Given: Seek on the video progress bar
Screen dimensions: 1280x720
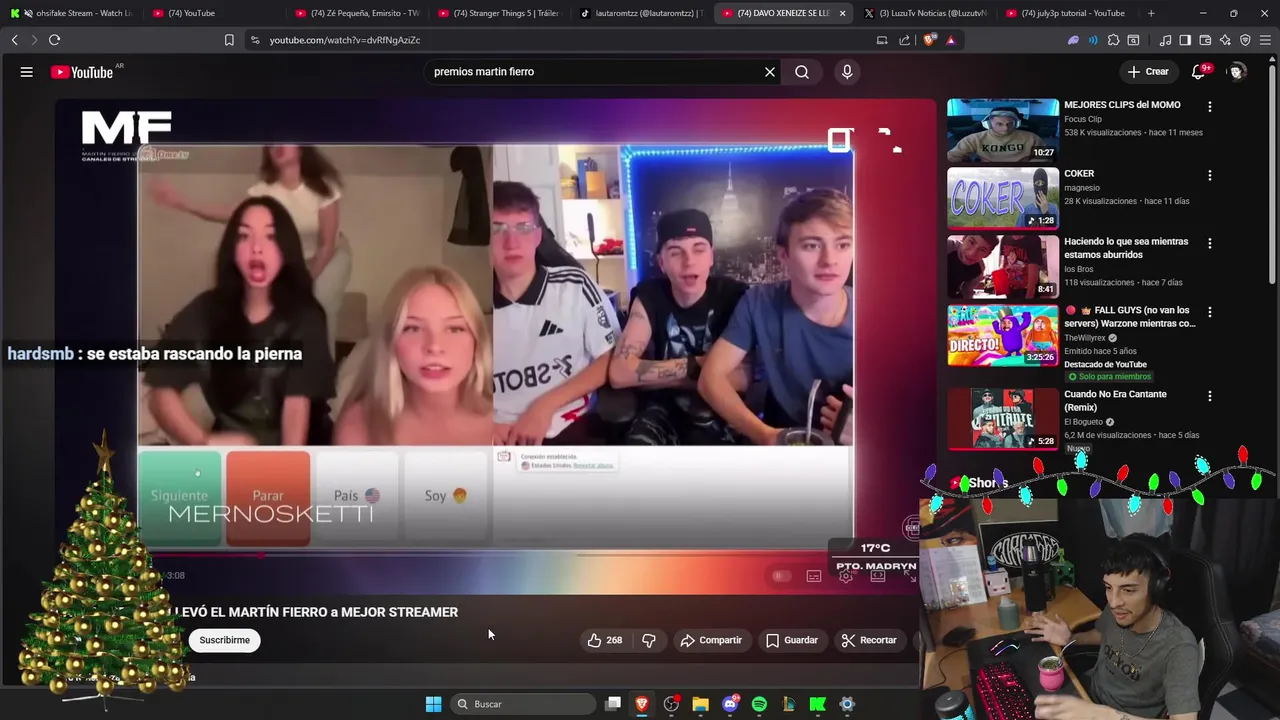Looking at the screenshot, I should [x=496, y=555].
